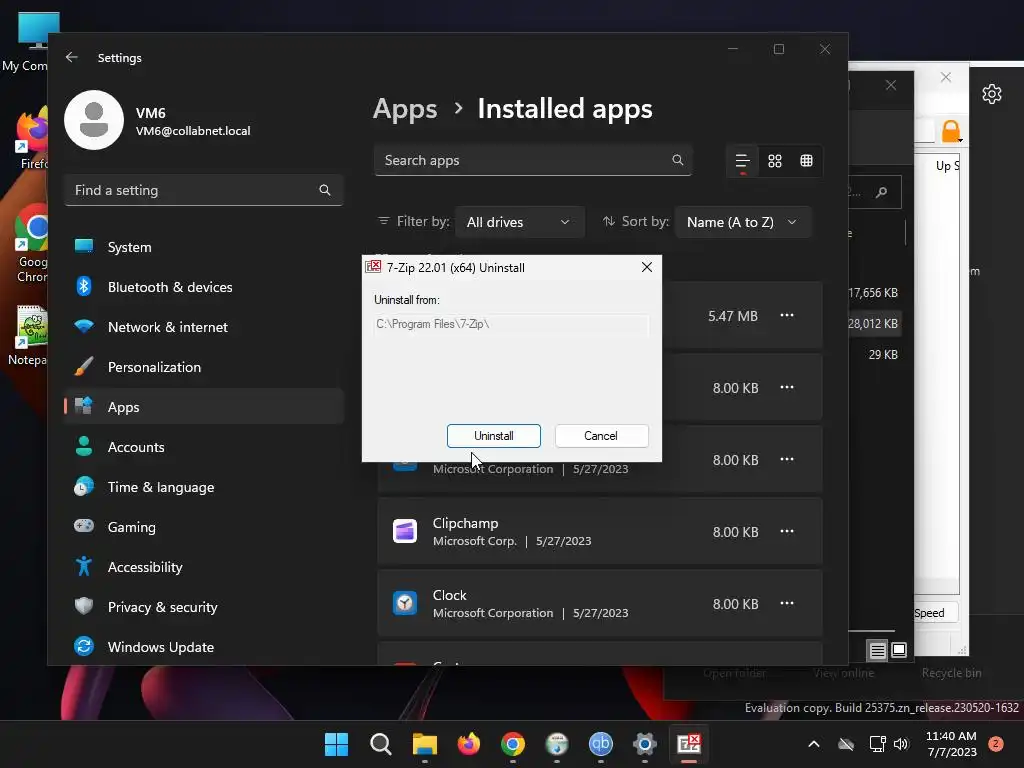Open the clock and date flyout
Image resolution: width=1024 pixels, height=768 pixels.
pyautogui.click(x=952, y=744)
